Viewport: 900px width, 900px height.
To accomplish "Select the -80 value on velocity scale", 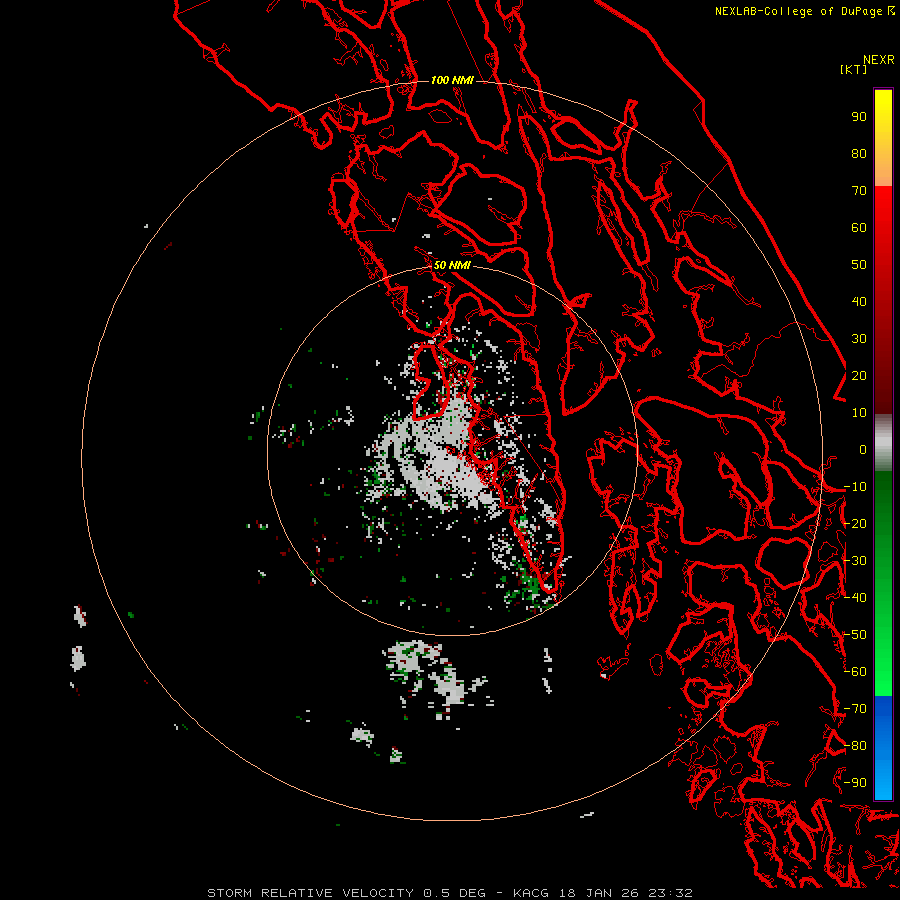I will tap(856, 746).
